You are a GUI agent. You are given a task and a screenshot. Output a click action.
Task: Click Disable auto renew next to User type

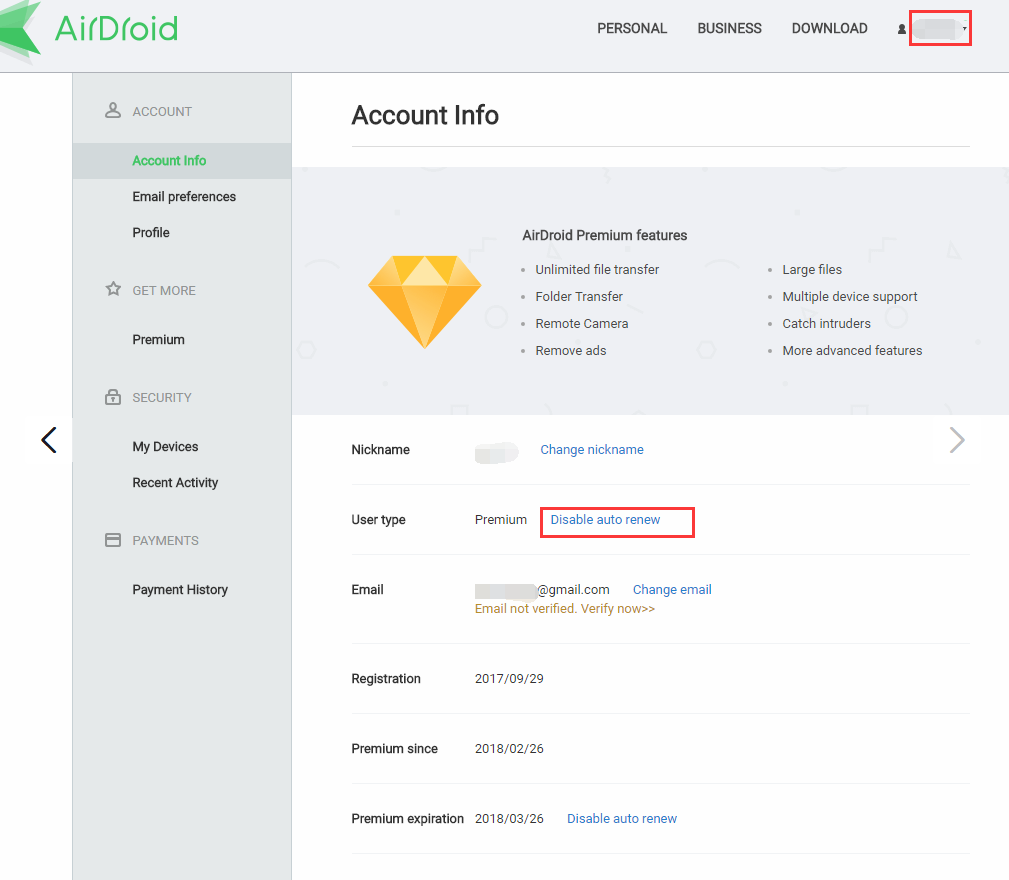point(605,519)
